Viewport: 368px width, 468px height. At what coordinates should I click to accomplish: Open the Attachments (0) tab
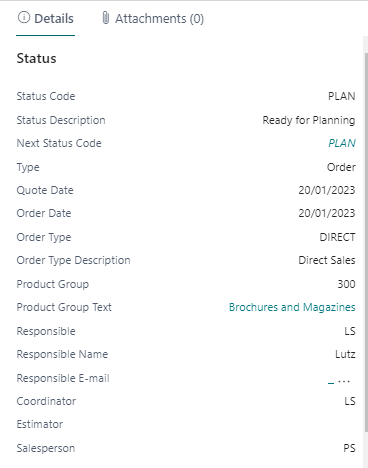(153, 18)
